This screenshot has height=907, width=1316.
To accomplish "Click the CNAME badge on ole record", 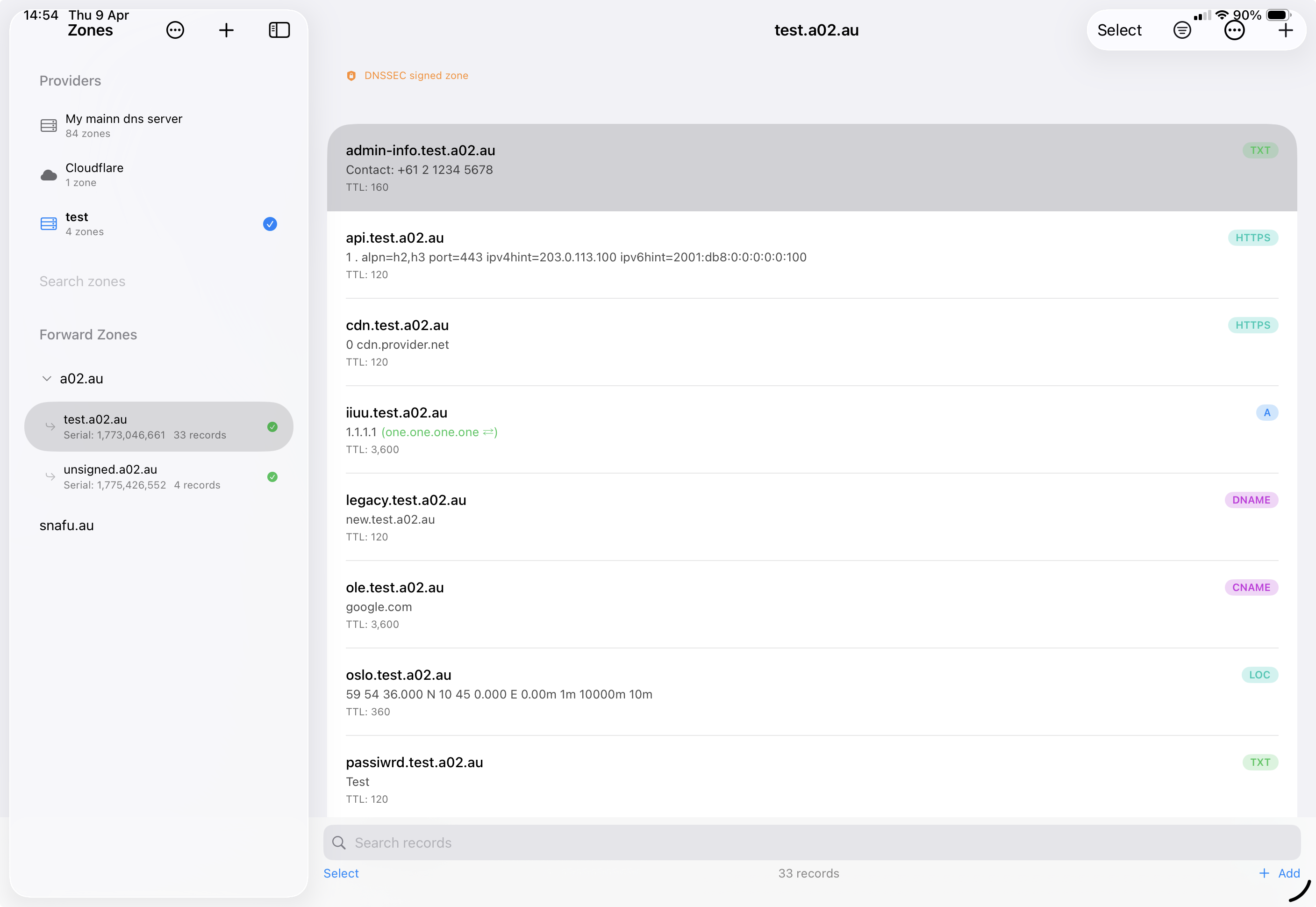I will point(1251,588).
